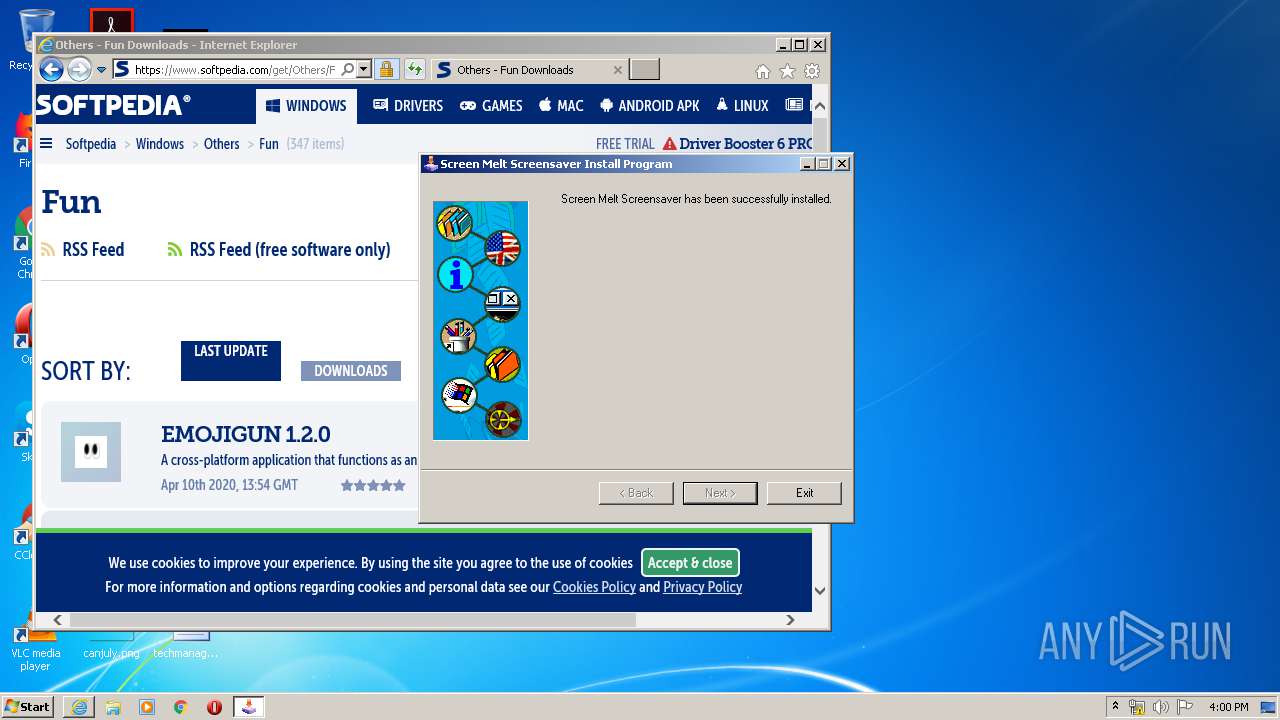Open Windows Explorer folder taskbar icon
Viewport: 1280px width, 720px height.
click(x=113, y=707)
